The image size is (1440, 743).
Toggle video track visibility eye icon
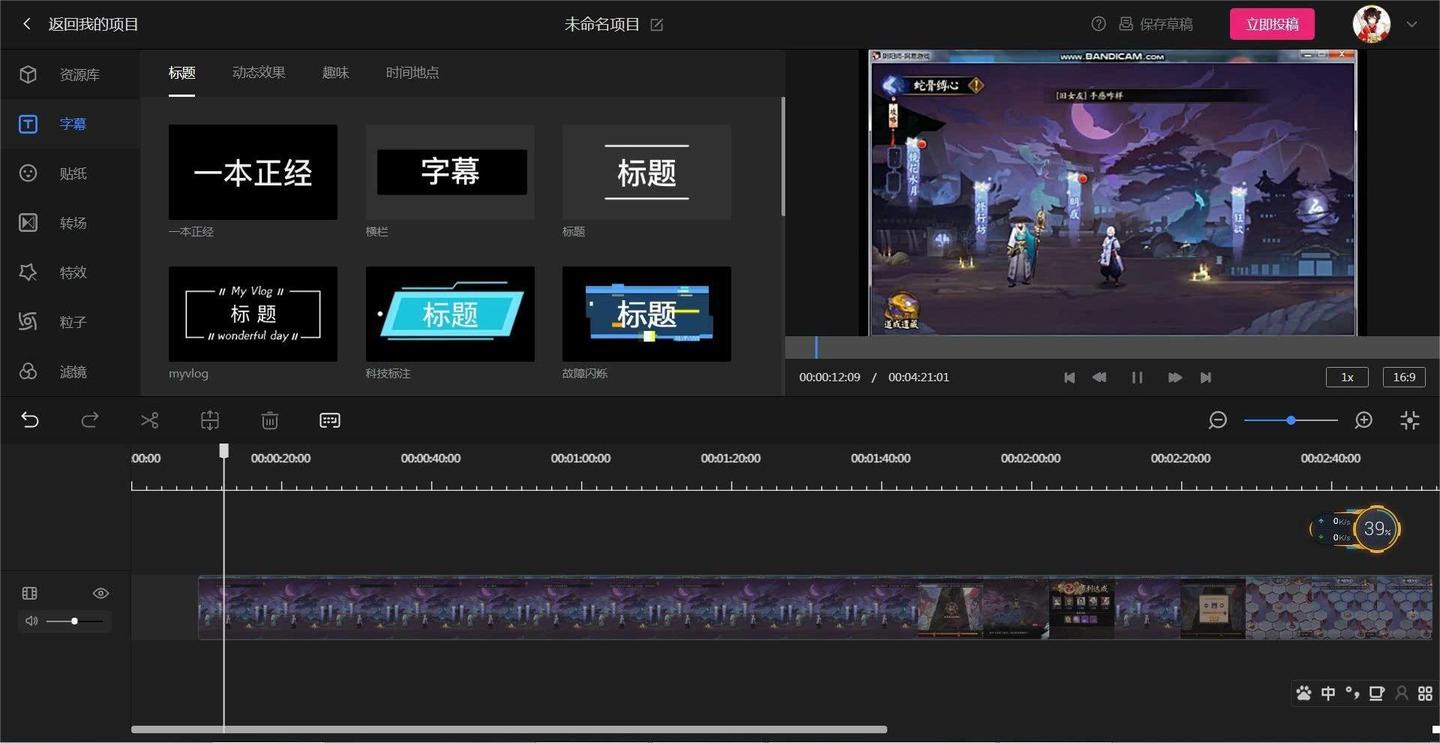(x=101, y=593)
